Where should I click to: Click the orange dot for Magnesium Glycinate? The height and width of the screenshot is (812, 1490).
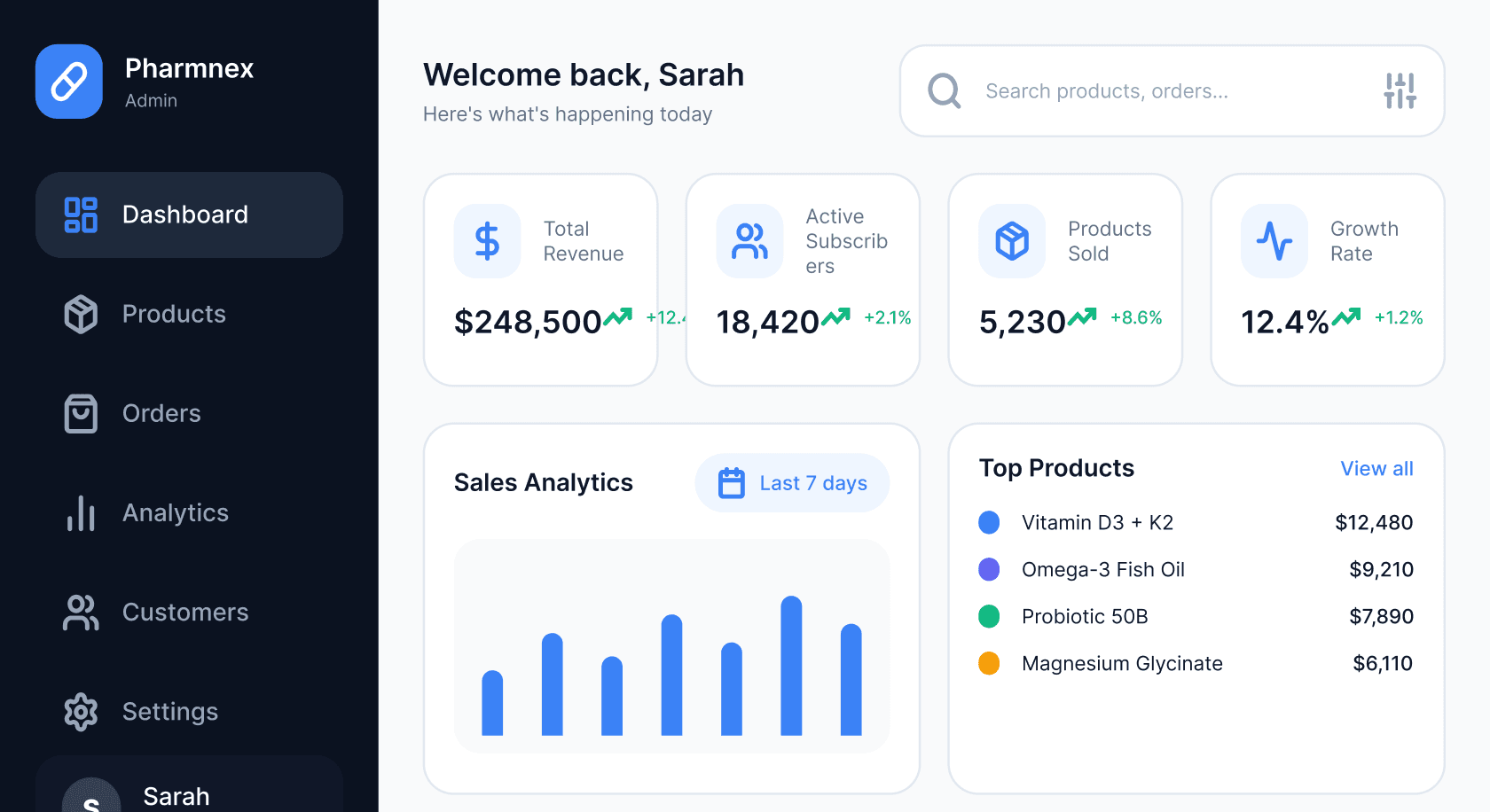(989, 664)
